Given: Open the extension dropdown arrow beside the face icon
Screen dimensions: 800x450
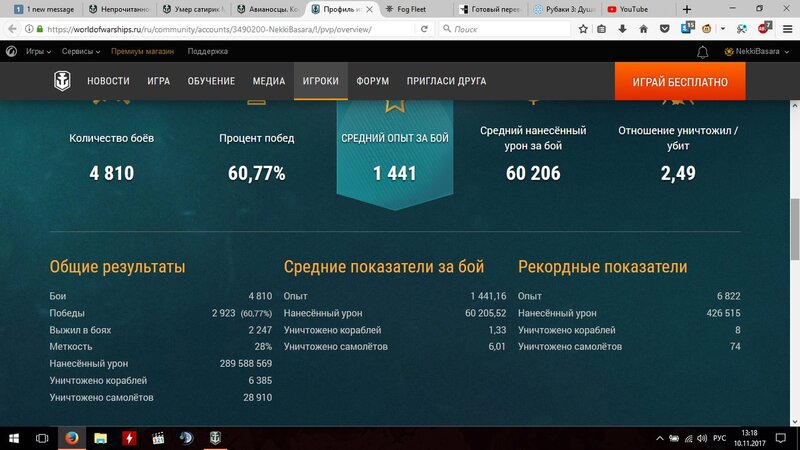Looking at the screenshot, I should (x=723, y=29).
